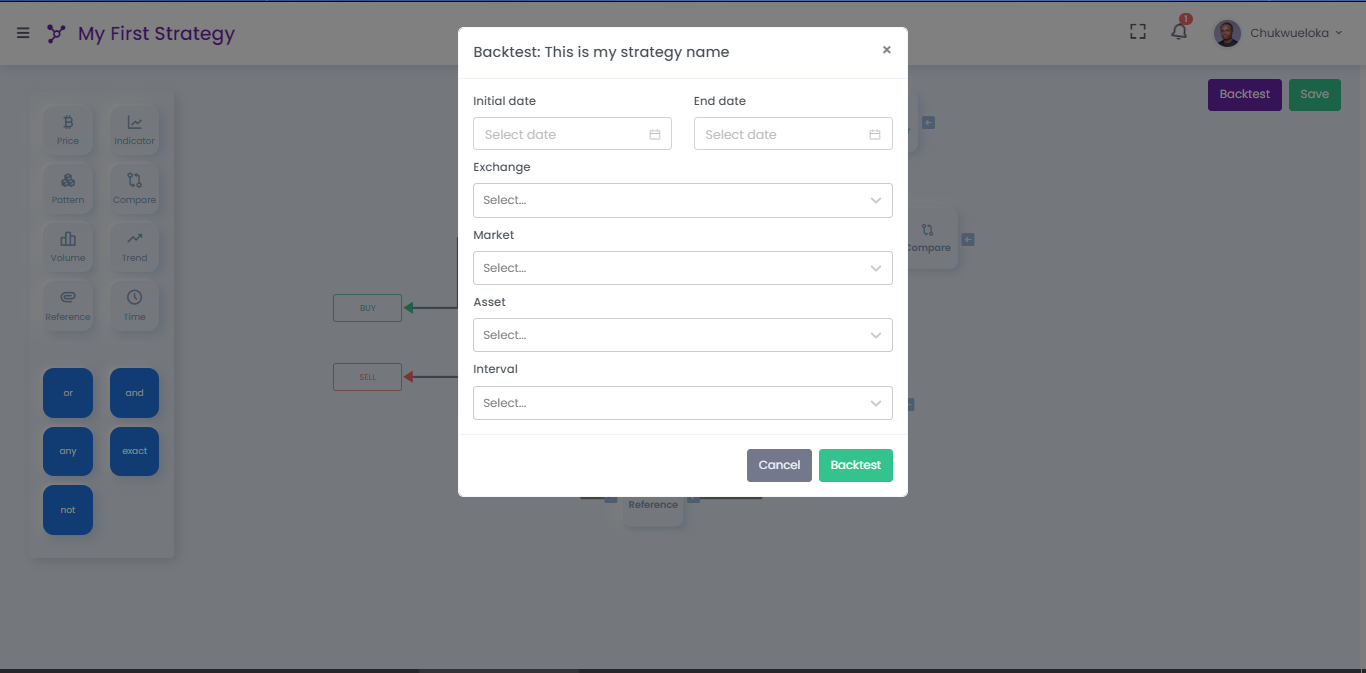The width and height of the screenshot is (1366, 673).
Task: Click the user avatar picture
Action: pyautogui.click(x=1227, y=33)
